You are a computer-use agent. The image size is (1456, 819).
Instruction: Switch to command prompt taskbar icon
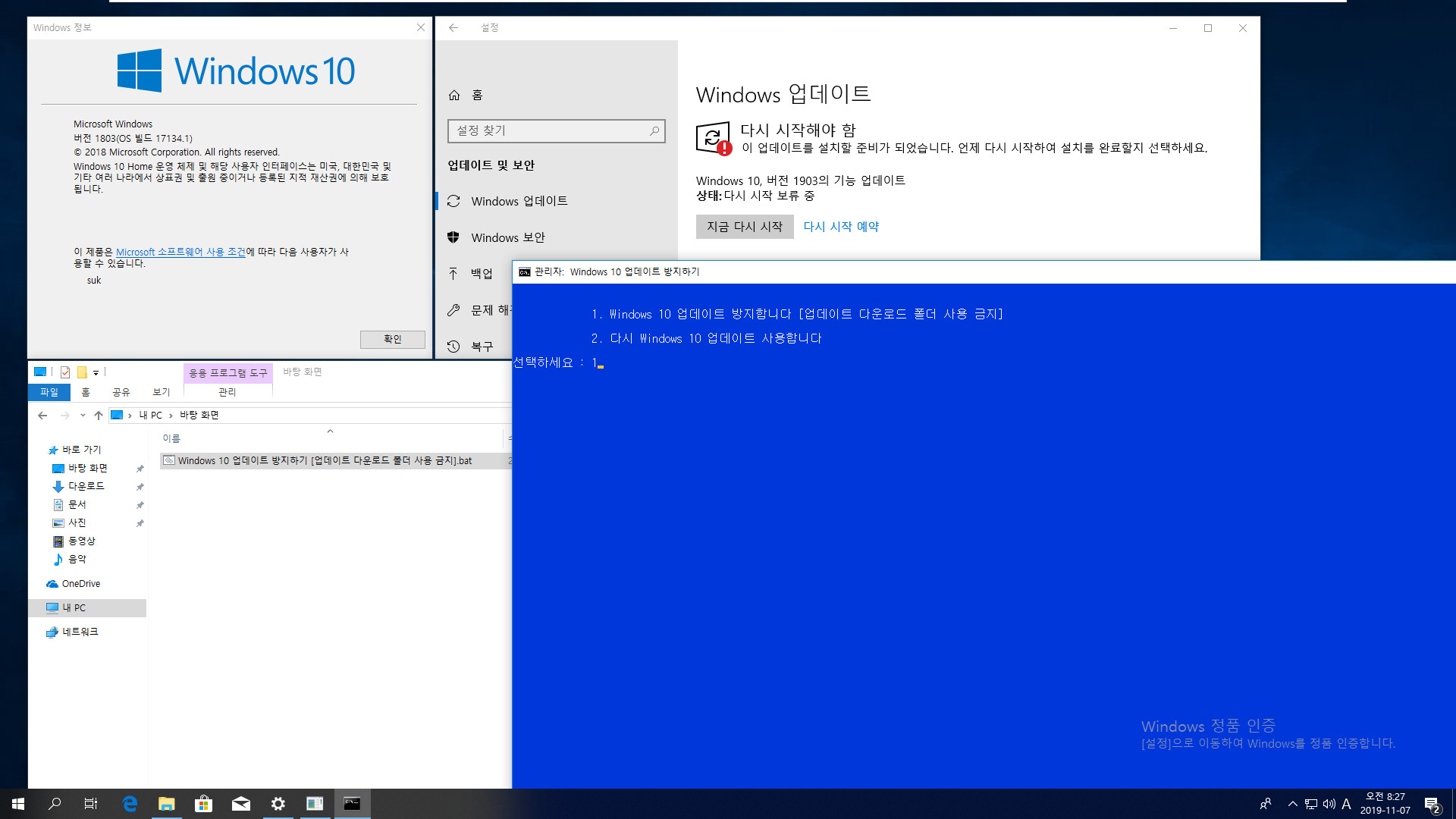(352, 804)
